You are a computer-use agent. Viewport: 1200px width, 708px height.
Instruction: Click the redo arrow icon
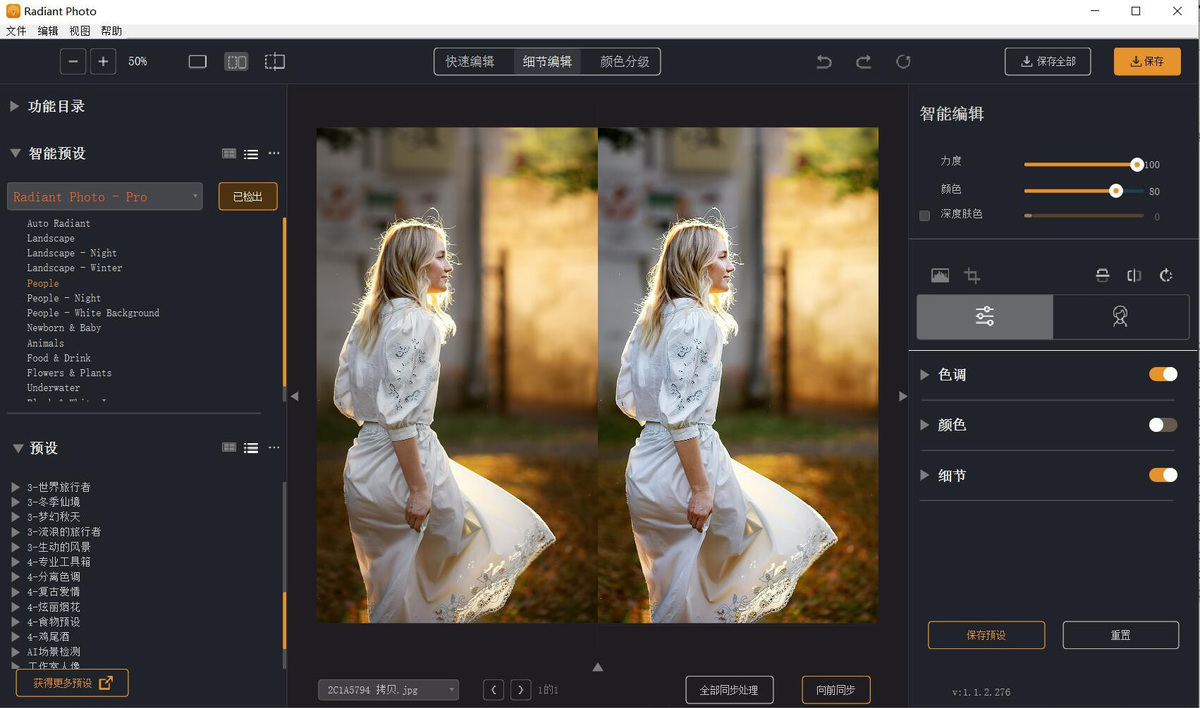pyautogui.click(x=863, y=62)
